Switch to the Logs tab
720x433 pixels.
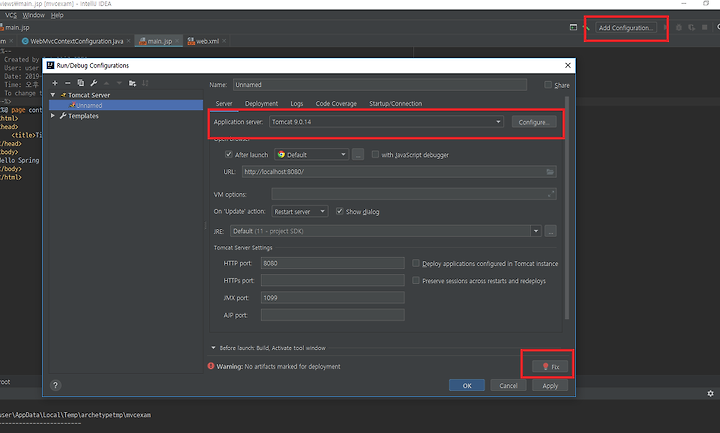[297, 103]
